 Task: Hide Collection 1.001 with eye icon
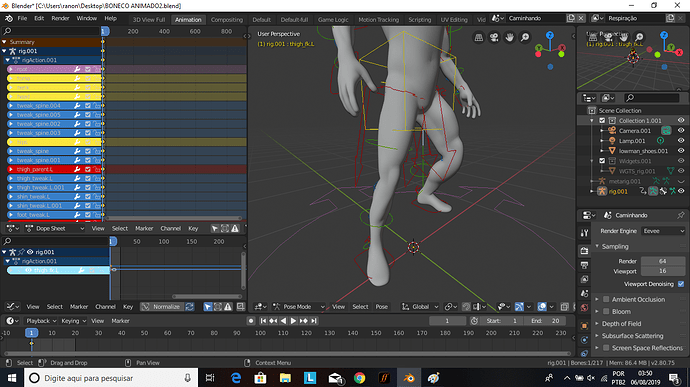pos(681,121)
